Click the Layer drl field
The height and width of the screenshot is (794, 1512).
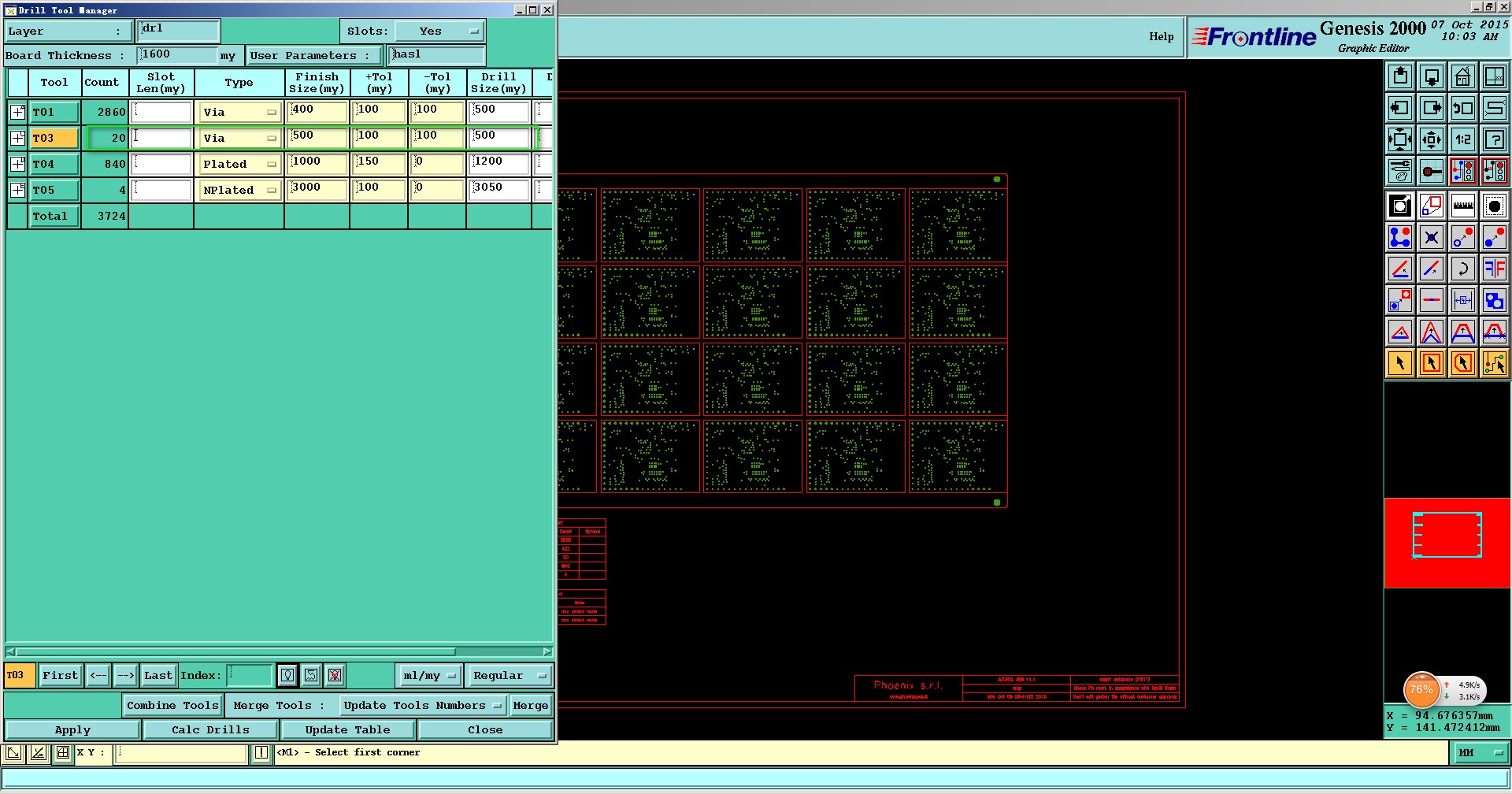(x=179, y=31)
